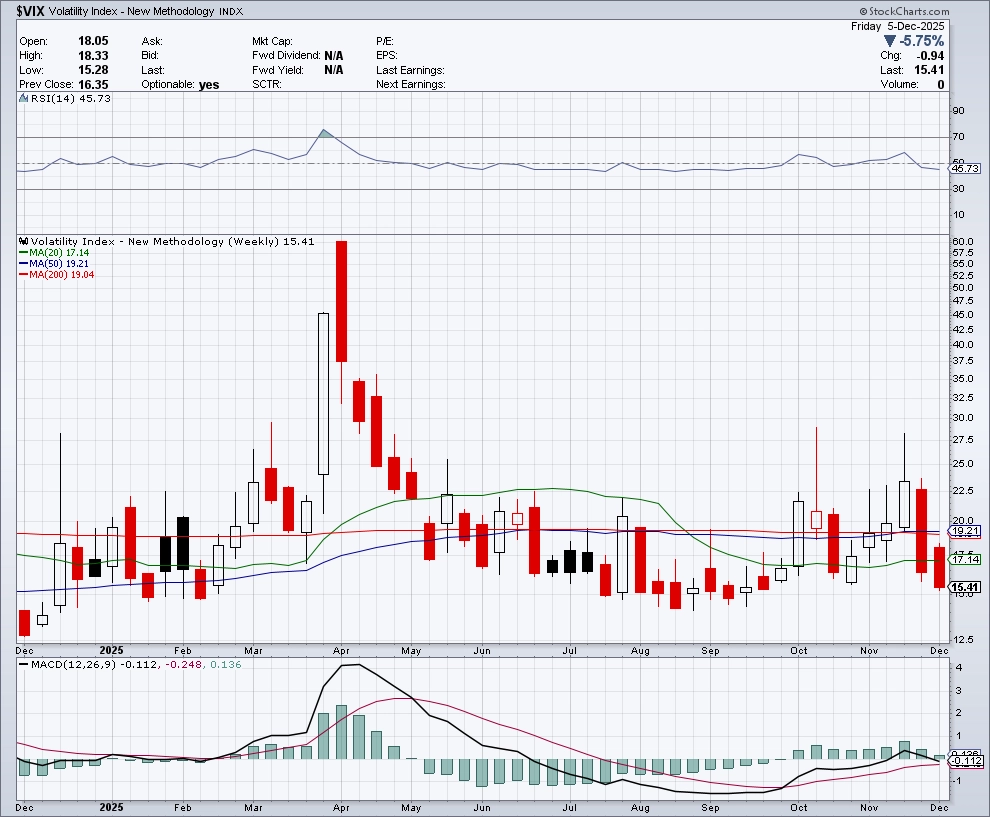Click the blue MA(50) legend line marker
Screen dimensions: 990x817
pos(23,264)
